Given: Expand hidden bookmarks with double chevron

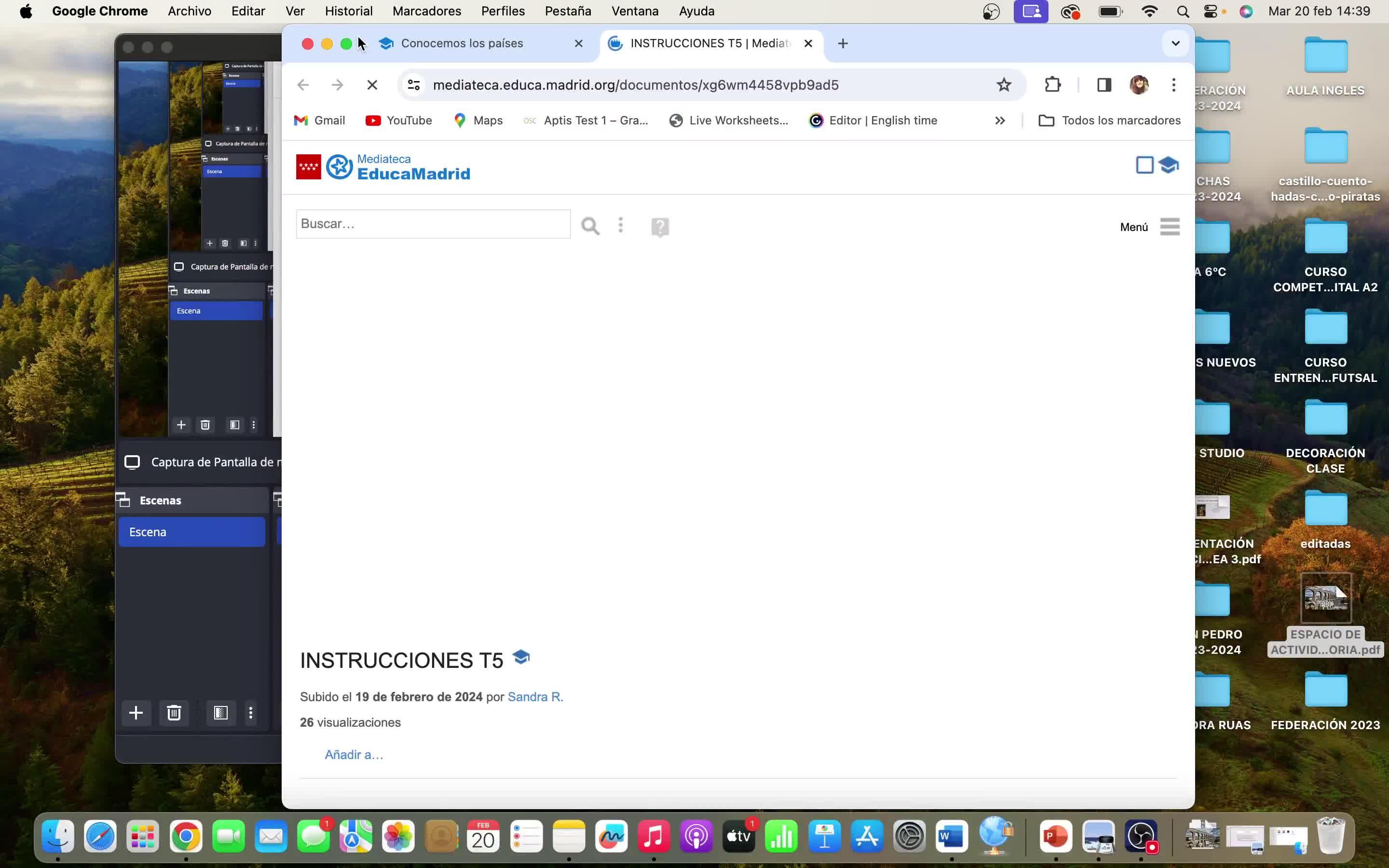Looking at the screenshot, I should (x=1000, y=121).
